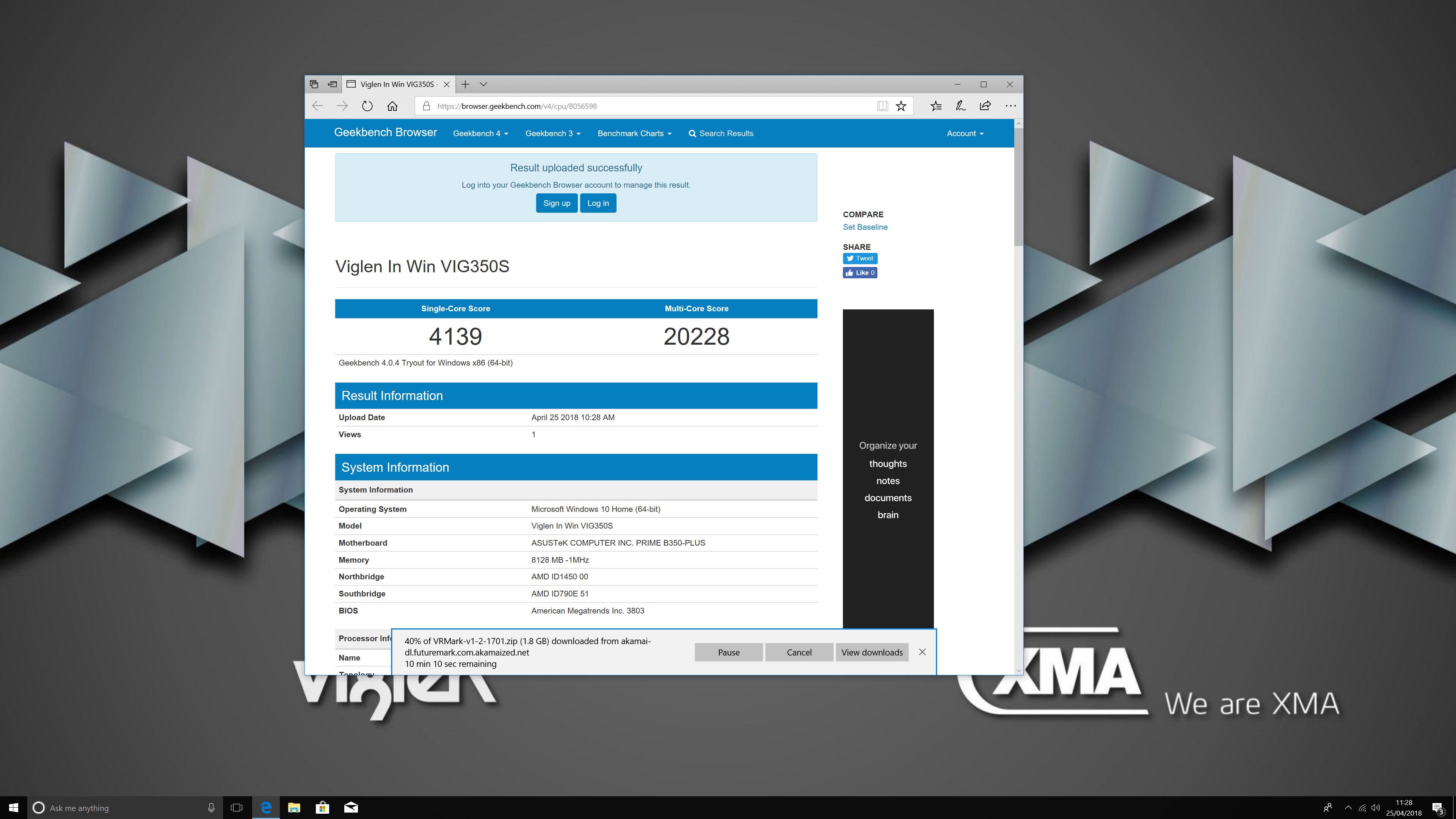The height and width of the screenshot is (819, 1456).
Task: Open reading view book icon
Action: pyautogui.click(x=882, y=106)
